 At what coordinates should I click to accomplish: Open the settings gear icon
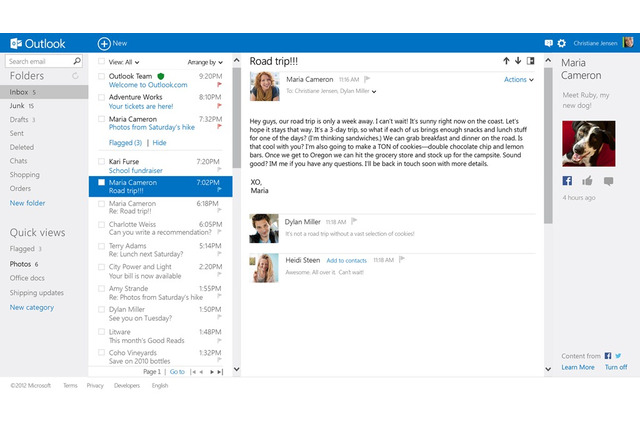coord(561,43)
